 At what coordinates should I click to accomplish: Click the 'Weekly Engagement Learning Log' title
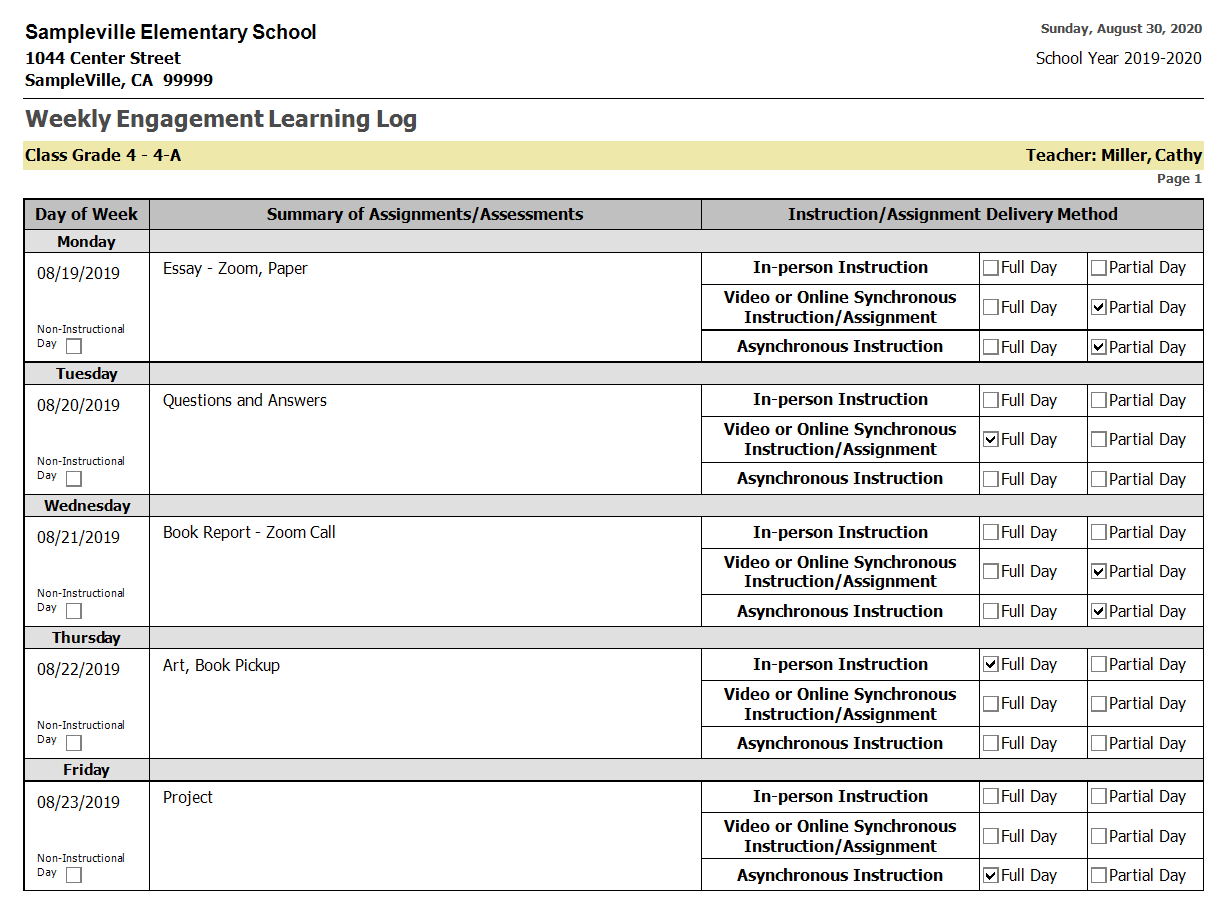pyautogui.click(x=221, y=120)
